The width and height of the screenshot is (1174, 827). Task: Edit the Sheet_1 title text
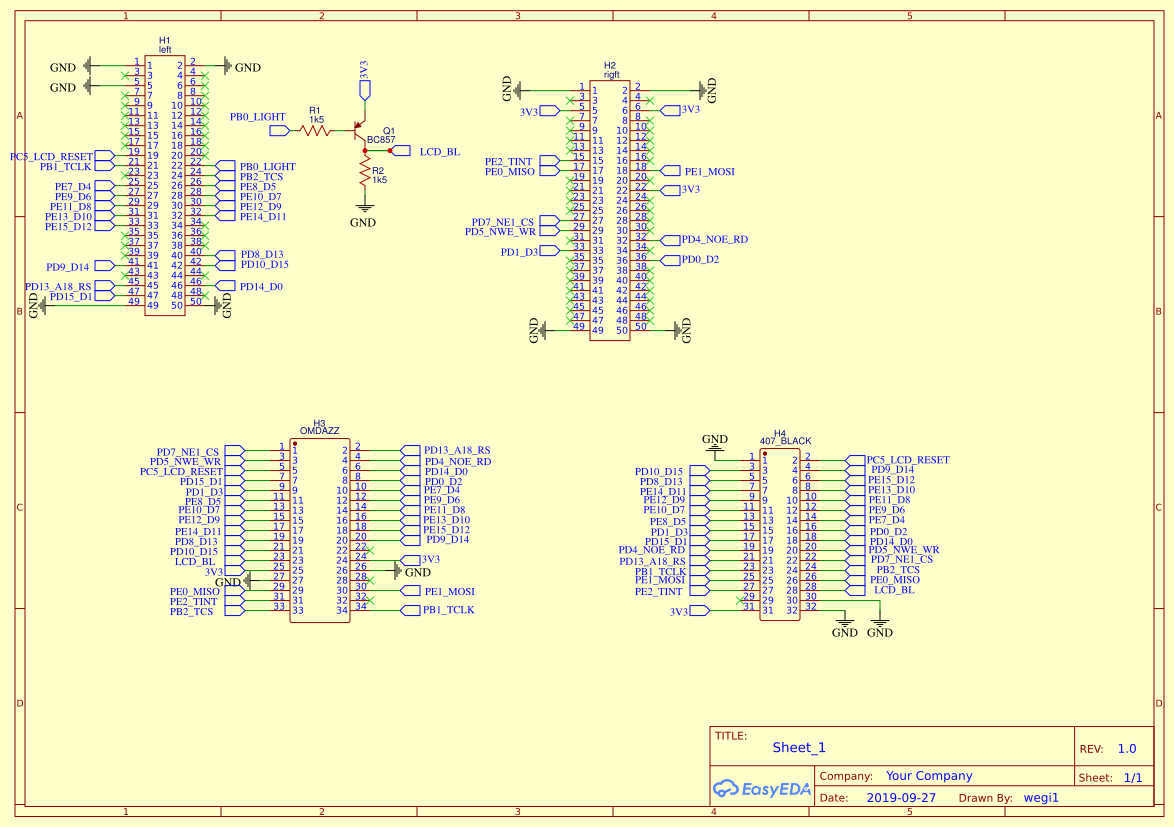point(800,747)
